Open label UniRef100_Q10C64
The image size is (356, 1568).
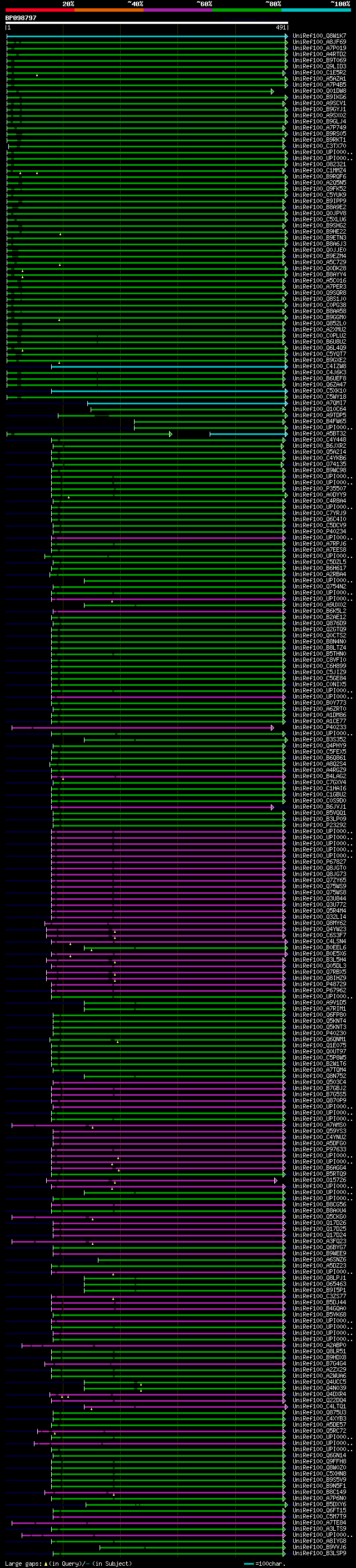click(319, 409)
